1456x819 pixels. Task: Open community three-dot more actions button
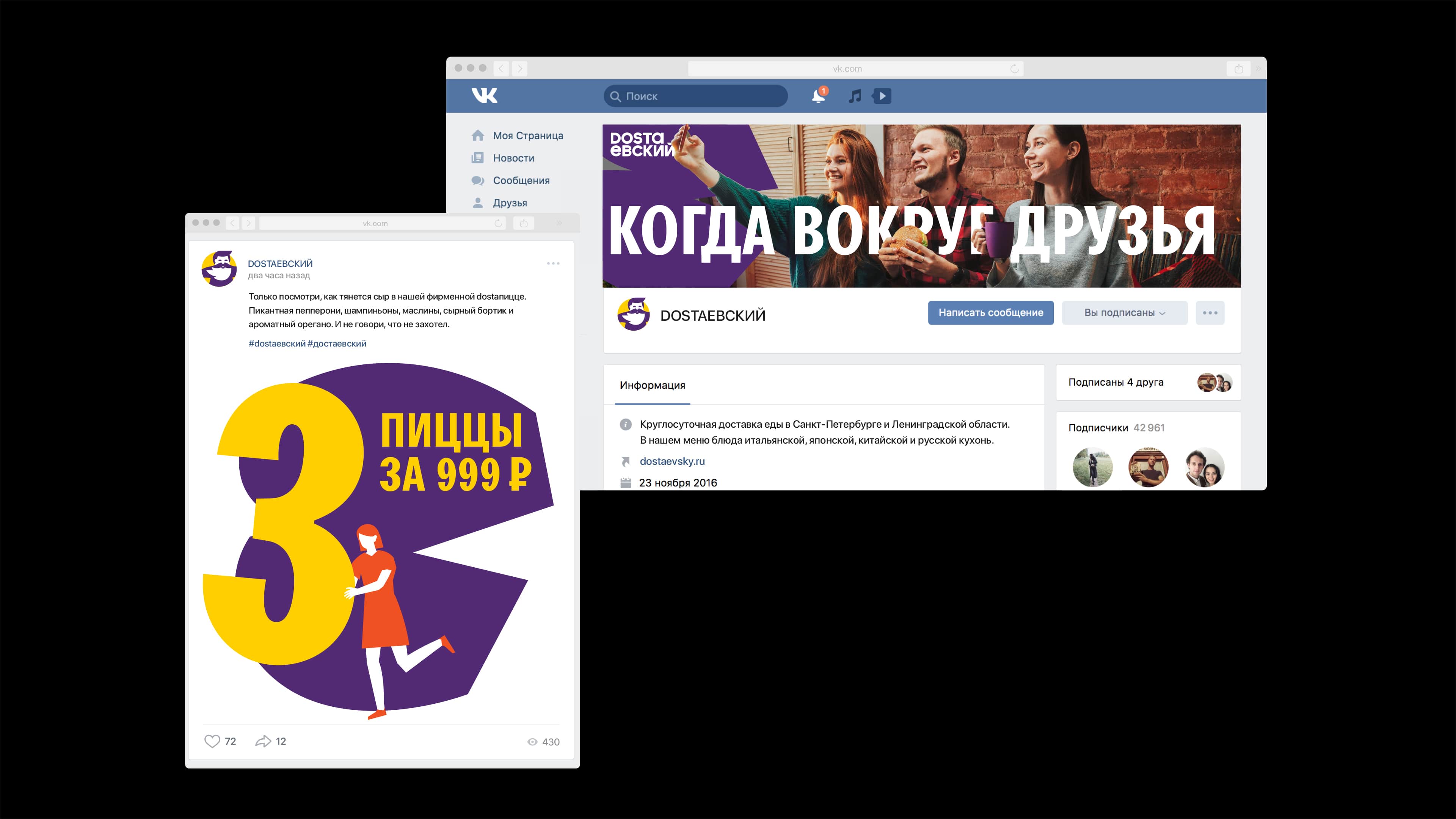[1210, 312]
